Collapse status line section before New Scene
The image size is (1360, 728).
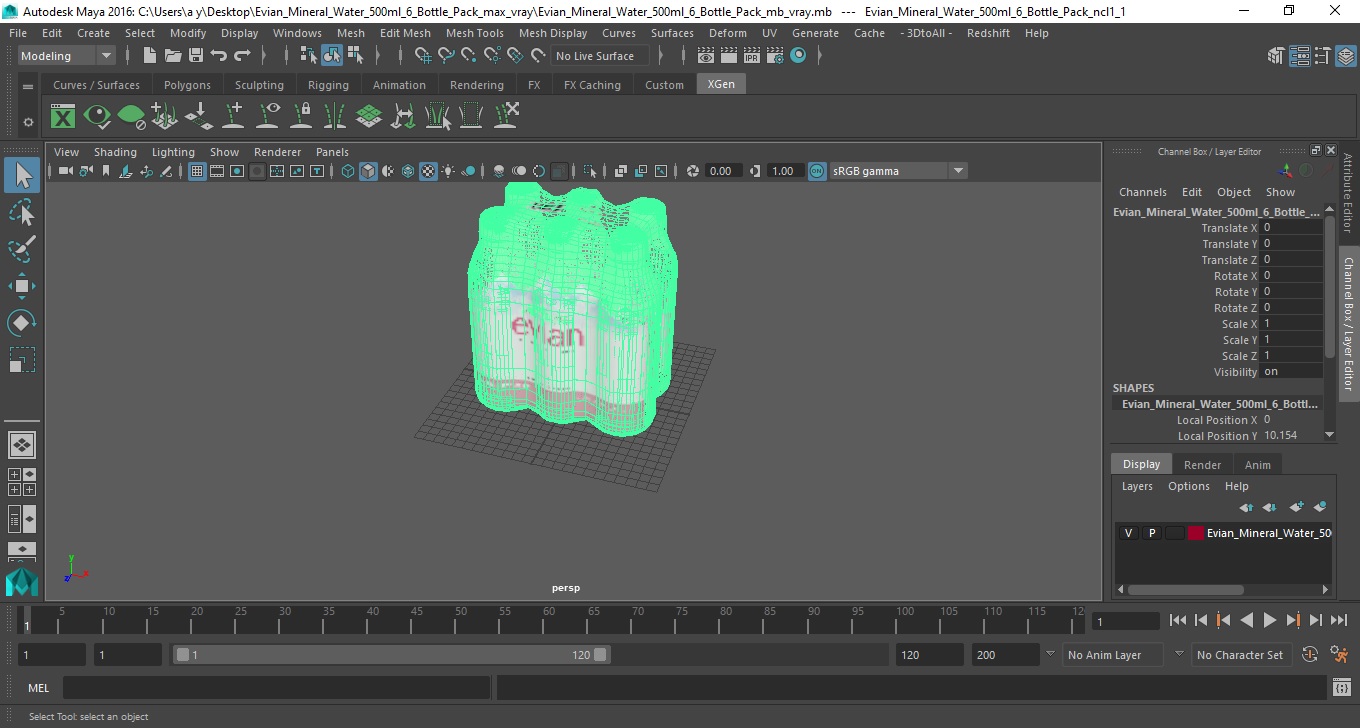(x=129, y=56)
